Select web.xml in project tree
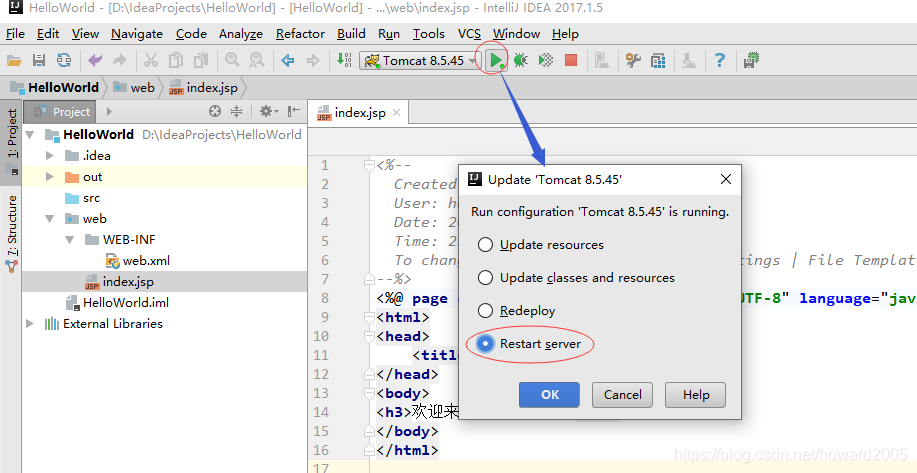The height and width of the screenshot is (473, 917). click(x=138, y=261)
